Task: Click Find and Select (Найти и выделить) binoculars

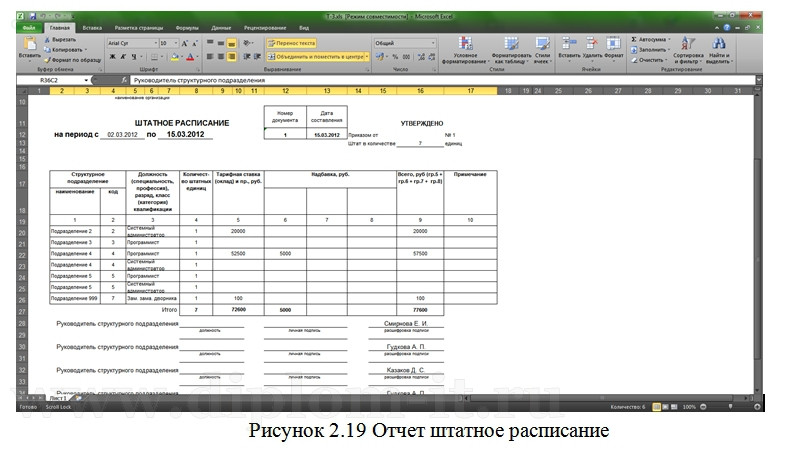Action: point(719,50)
